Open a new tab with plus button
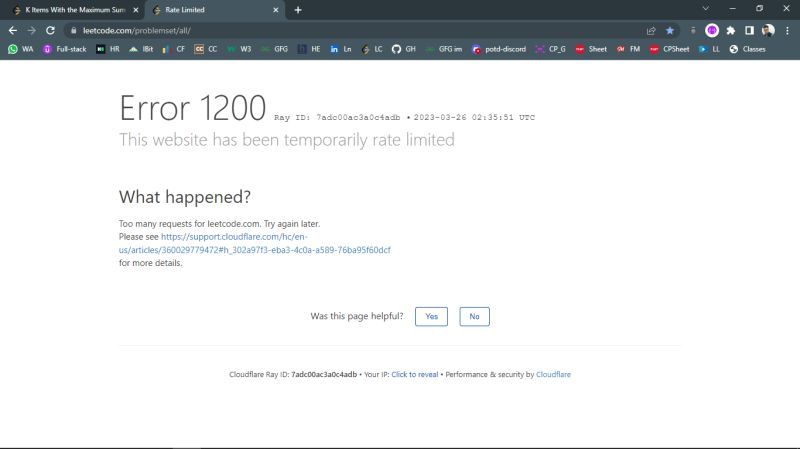 tap(298, 10)
